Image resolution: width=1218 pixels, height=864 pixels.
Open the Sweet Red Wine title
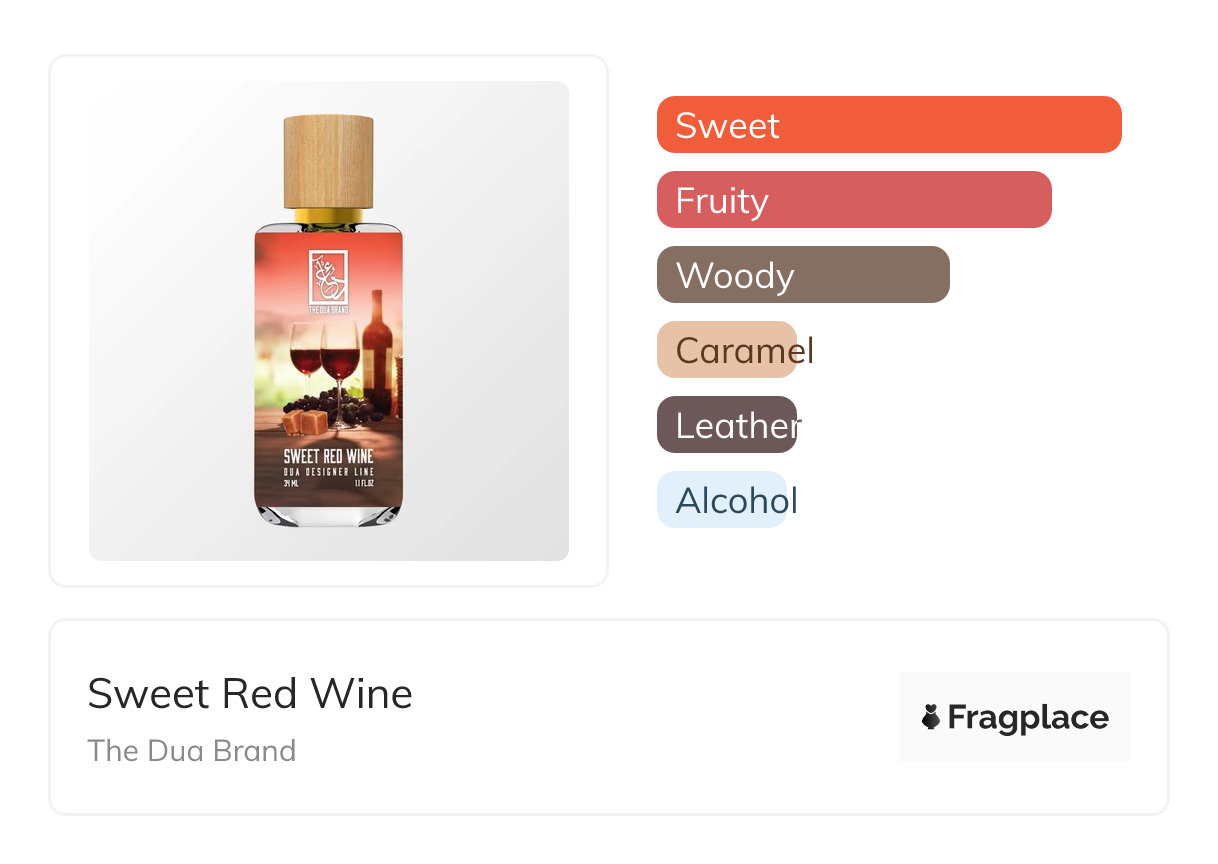(x=250, y=694)
